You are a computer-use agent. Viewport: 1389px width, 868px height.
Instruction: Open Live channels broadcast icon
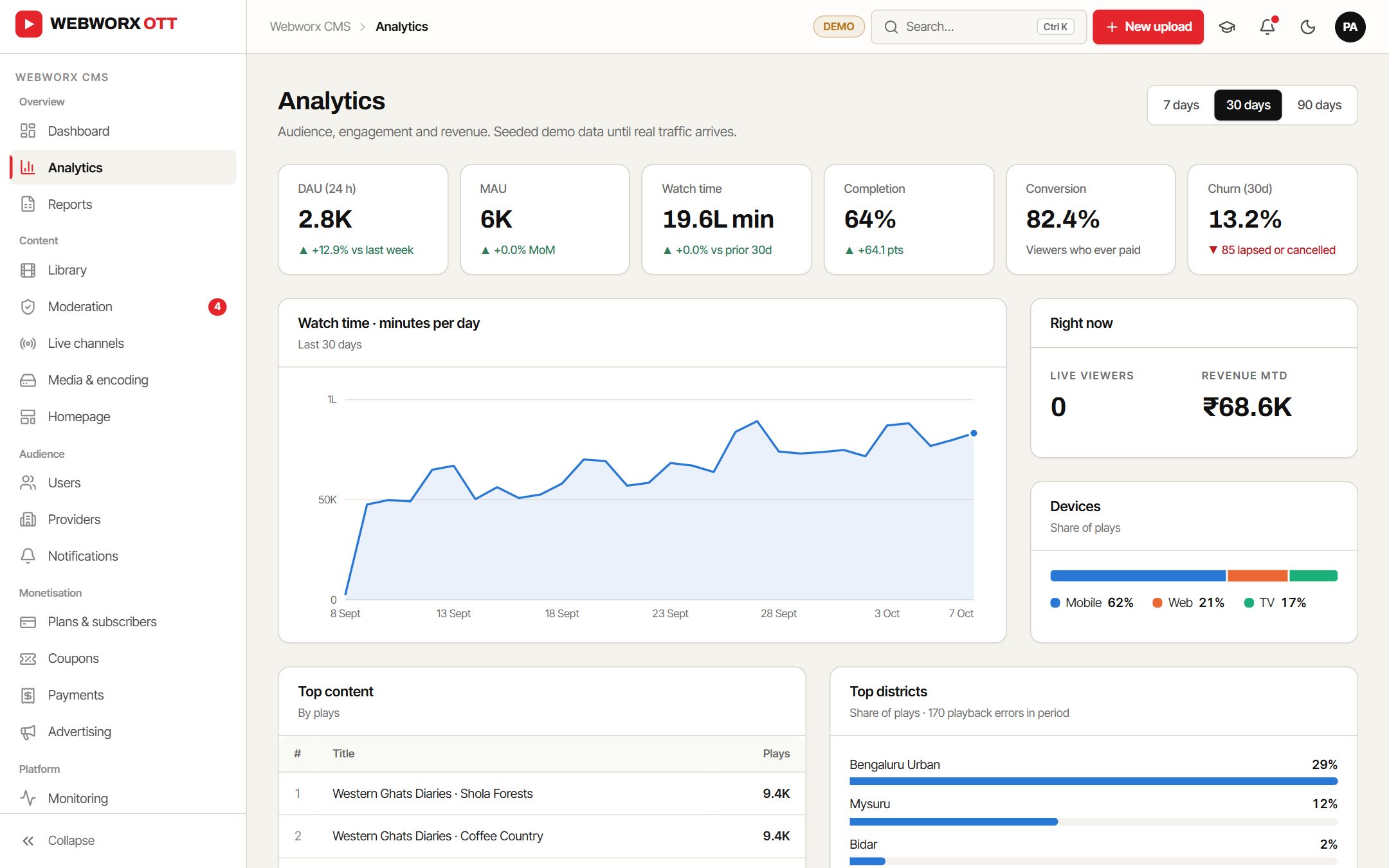[x=28, y=343]
